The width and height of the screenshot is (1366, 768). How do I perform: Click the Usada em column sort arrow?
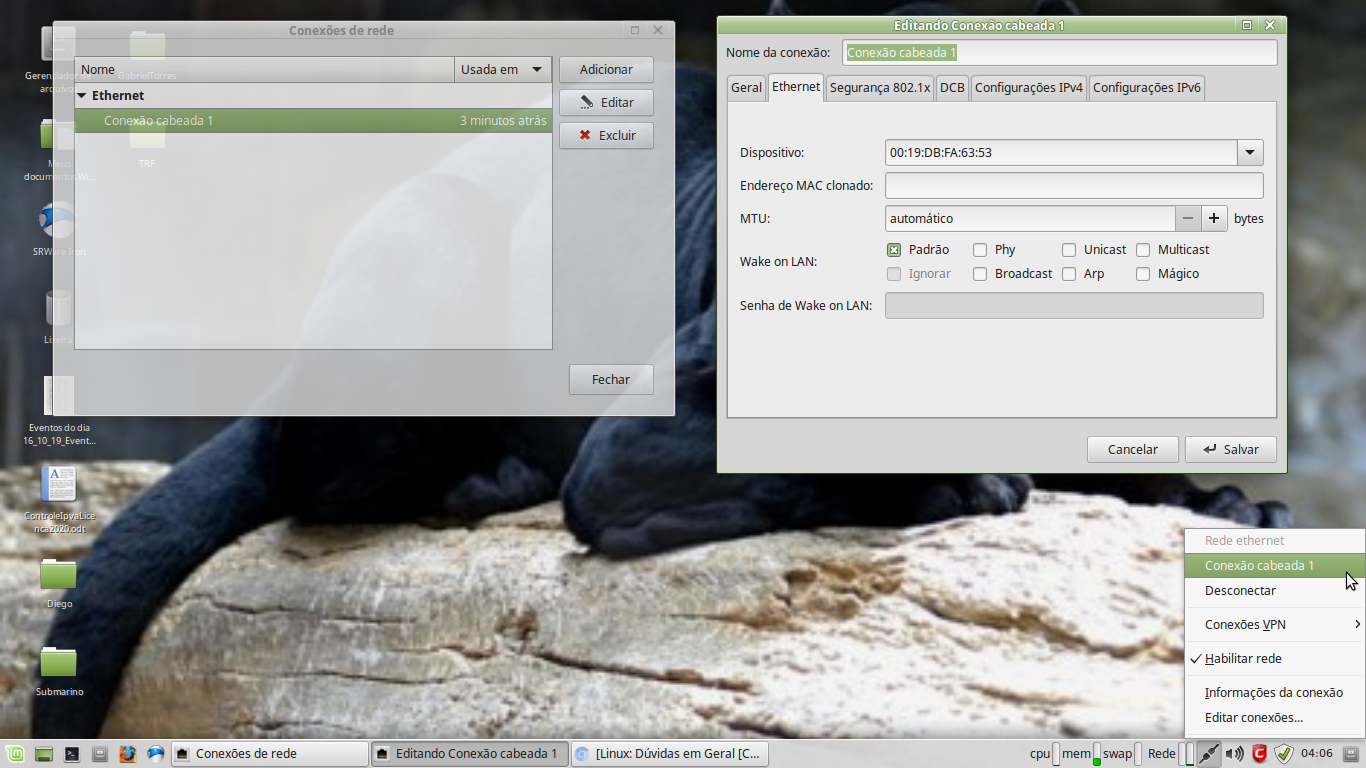tap(537, 70)
